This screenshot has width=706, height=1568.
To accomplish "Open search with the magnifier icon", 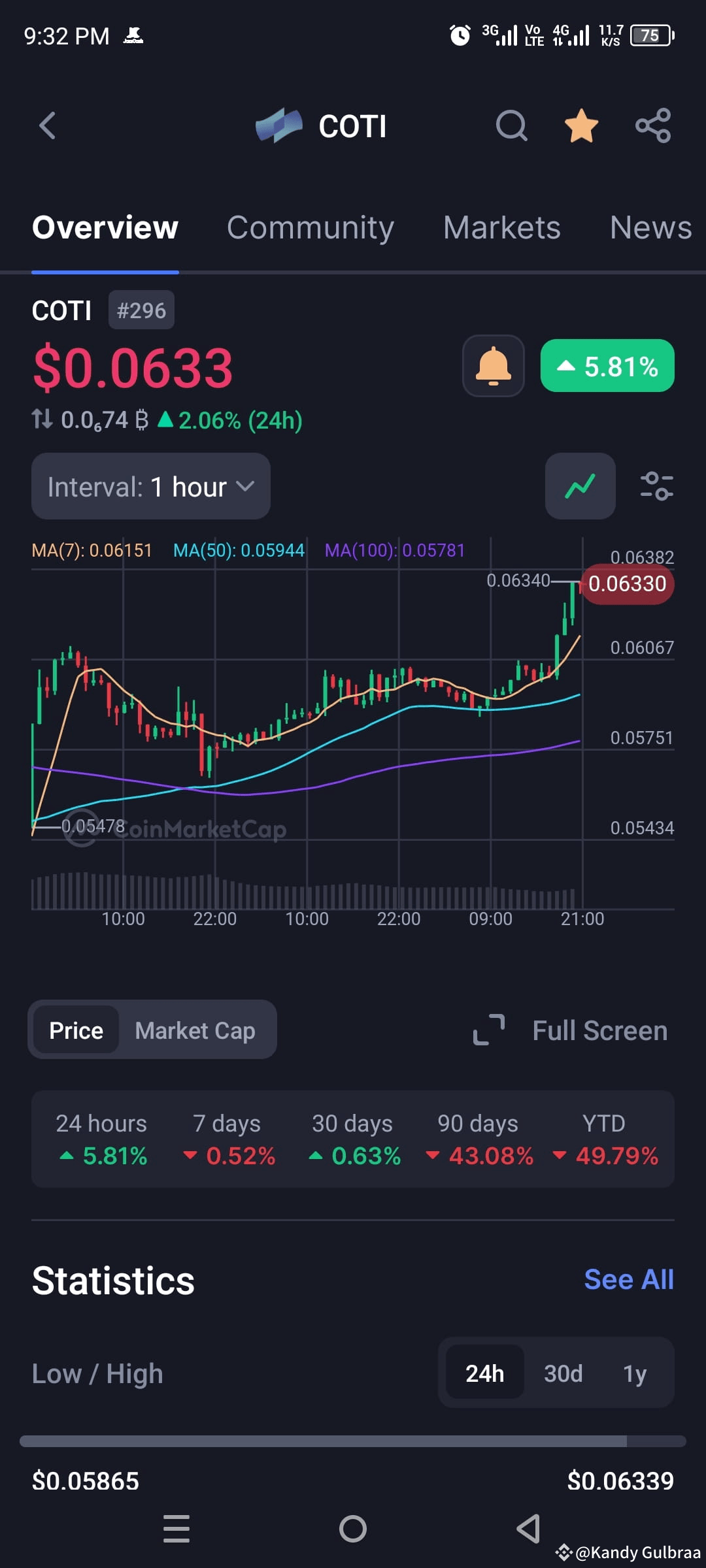I will point(511,125).
